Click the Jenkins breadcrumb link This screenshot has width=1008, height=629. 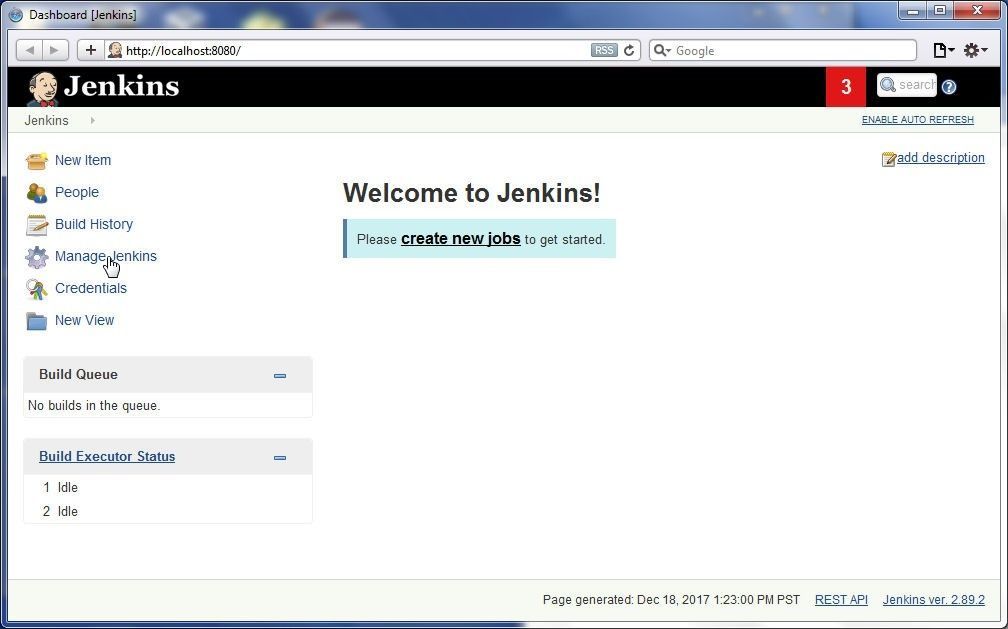(x=46, y=120)
